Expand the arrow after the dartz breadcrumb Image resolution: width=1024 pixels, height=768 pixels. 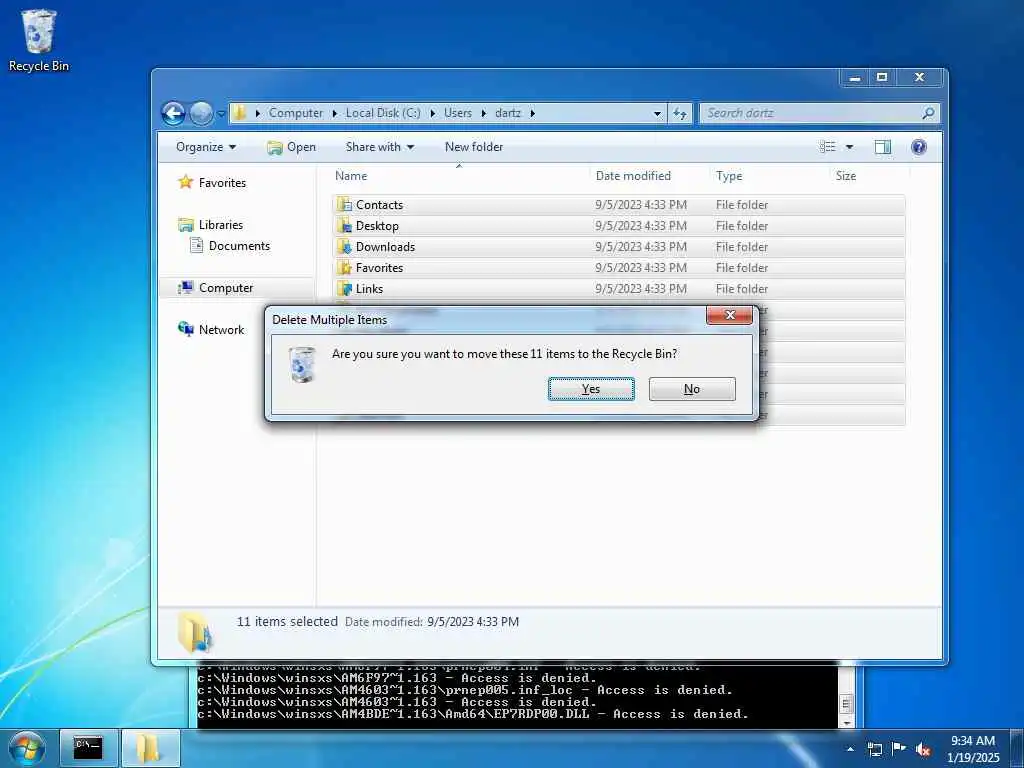532,114
